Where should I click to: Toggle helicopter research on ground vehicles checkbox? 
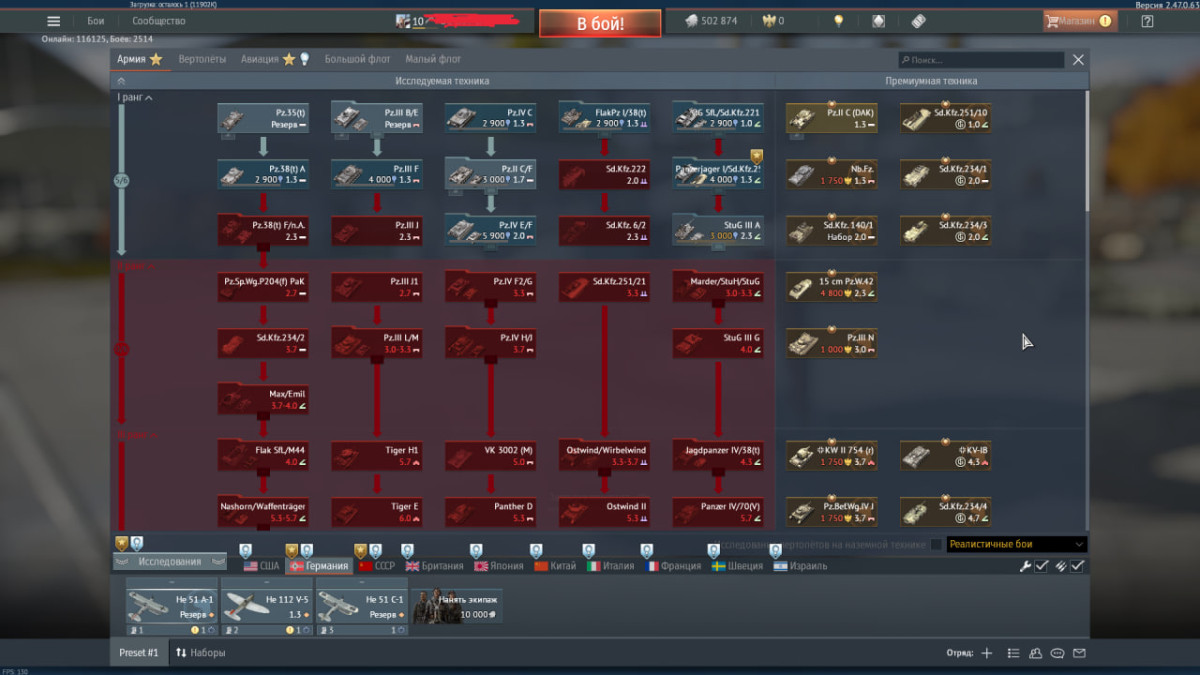coord(936,545)
